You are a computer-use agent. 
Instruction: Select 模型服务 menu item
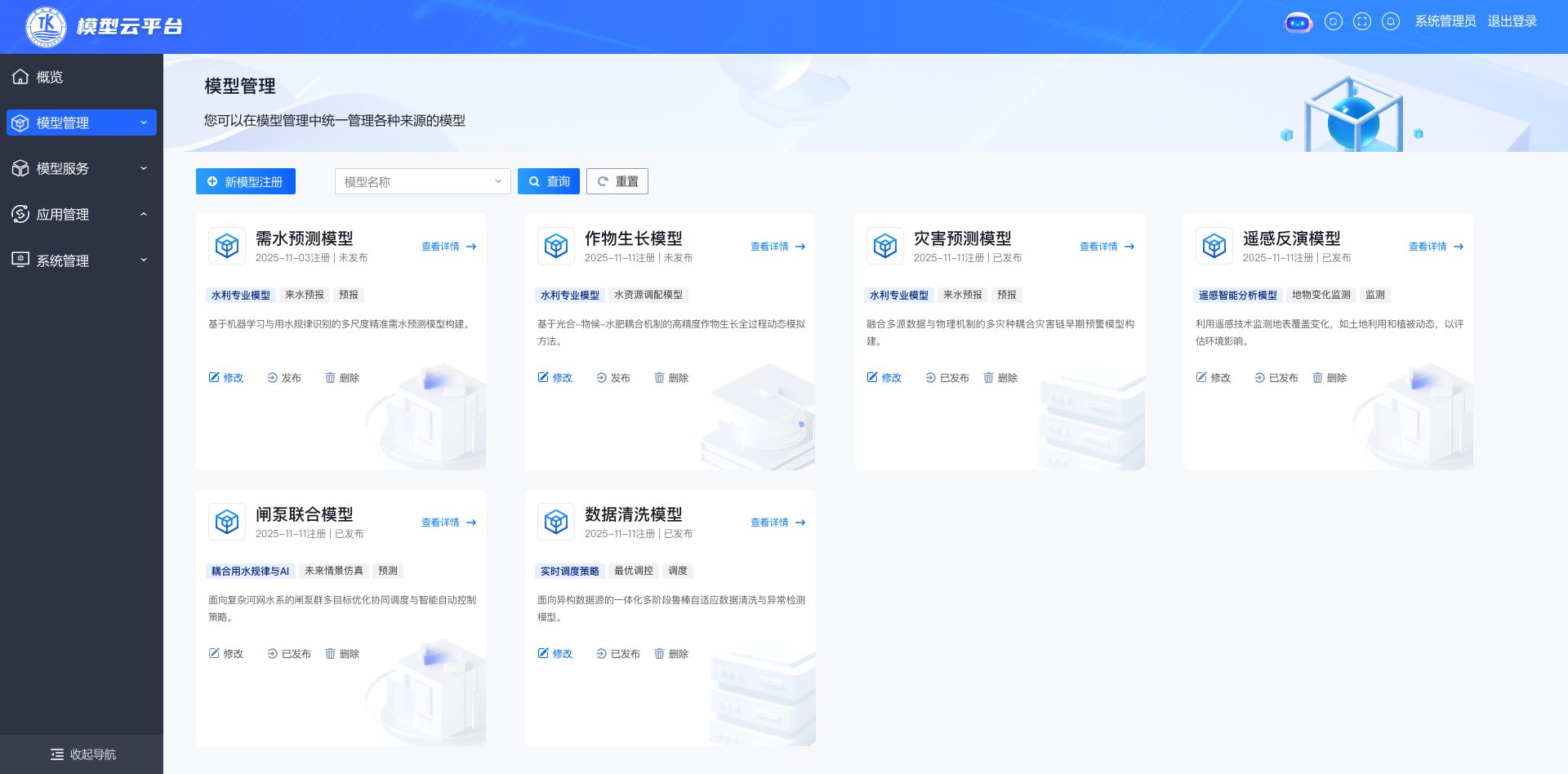[x=82, y=168]
